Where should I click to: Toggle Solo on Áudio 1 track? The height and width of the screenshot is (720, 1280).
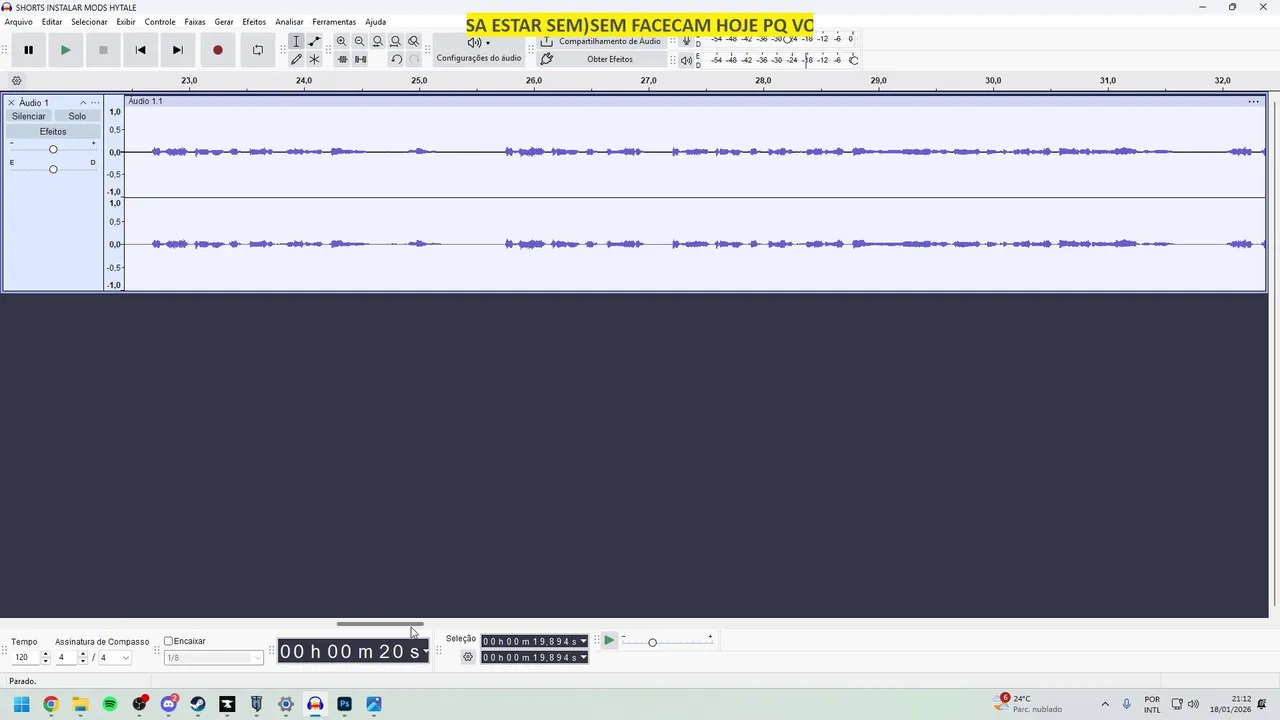pyautogui.click(x=77, y=117)
